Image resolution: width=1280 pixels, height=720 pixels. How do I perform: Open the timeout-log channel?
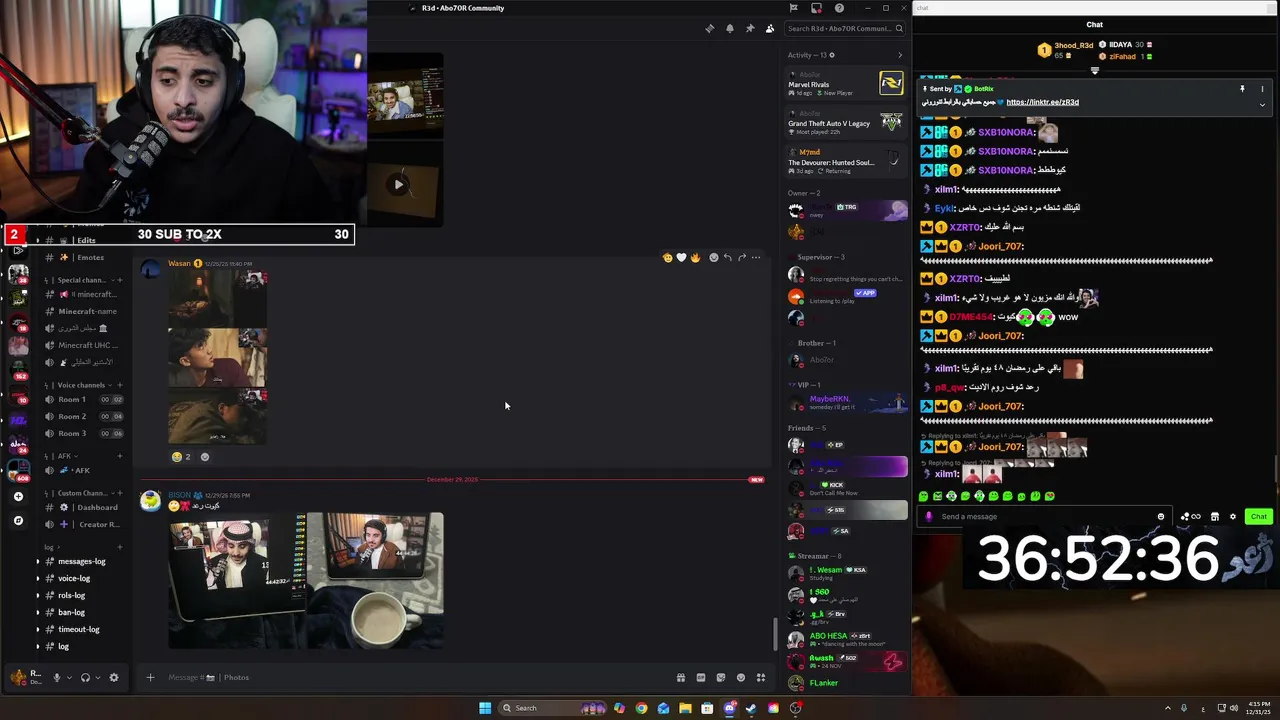click(x=78, y=629)
